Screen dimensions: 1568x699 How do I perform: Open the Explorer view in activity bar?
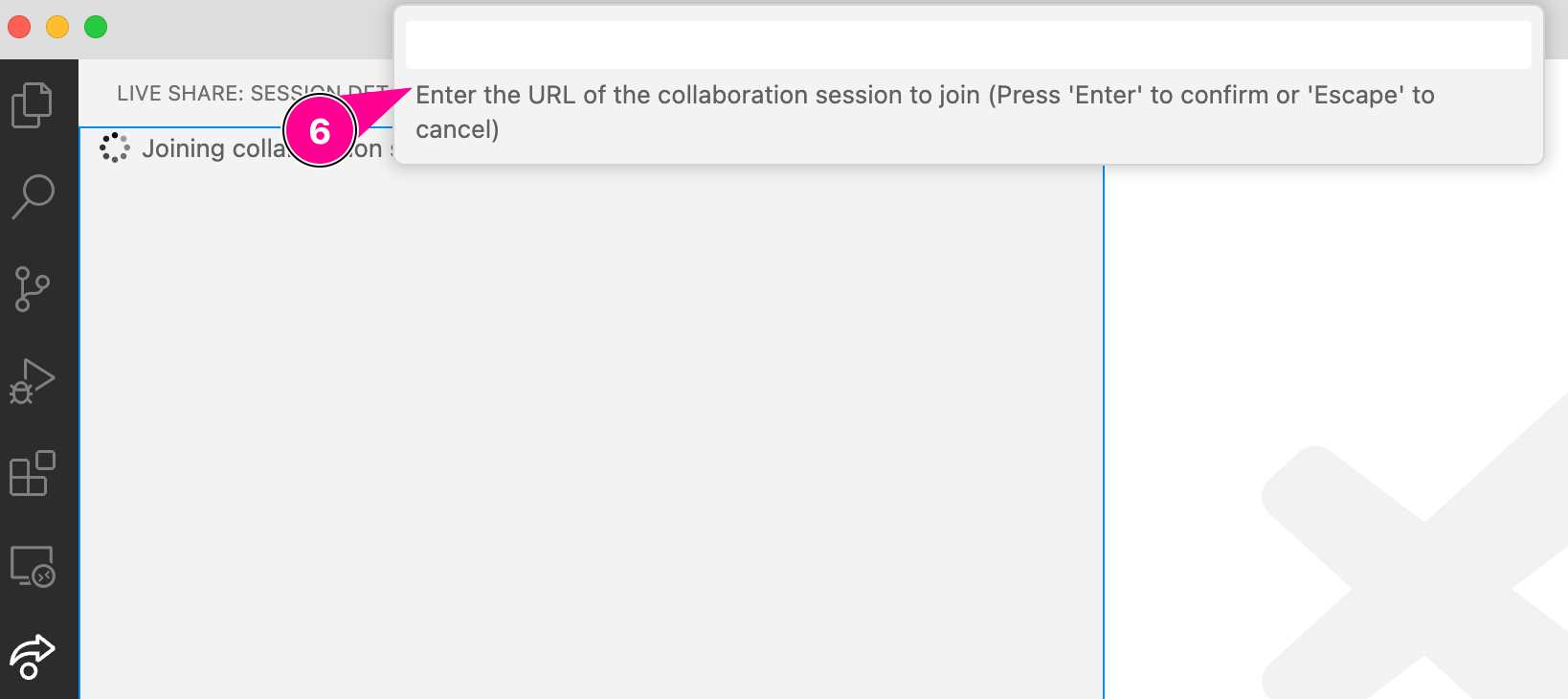point(32,104)
